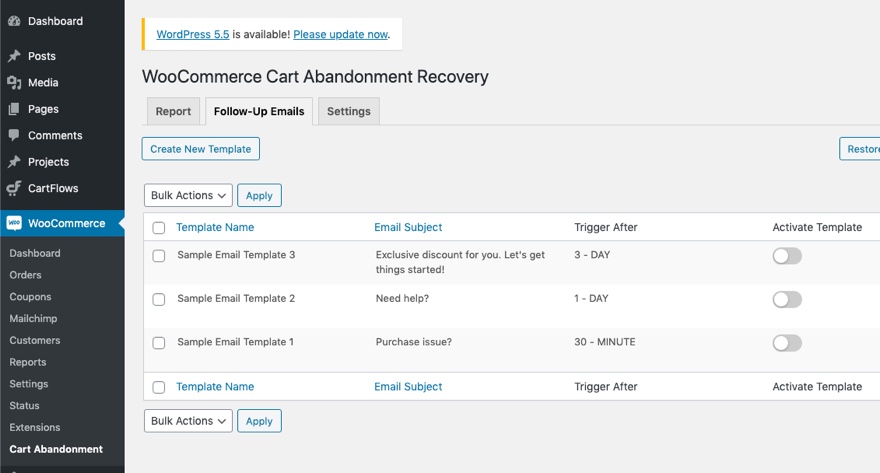Screen dimensions: 880x473
Task: Check the box for Sample Email Template 2
Action: 159,299
